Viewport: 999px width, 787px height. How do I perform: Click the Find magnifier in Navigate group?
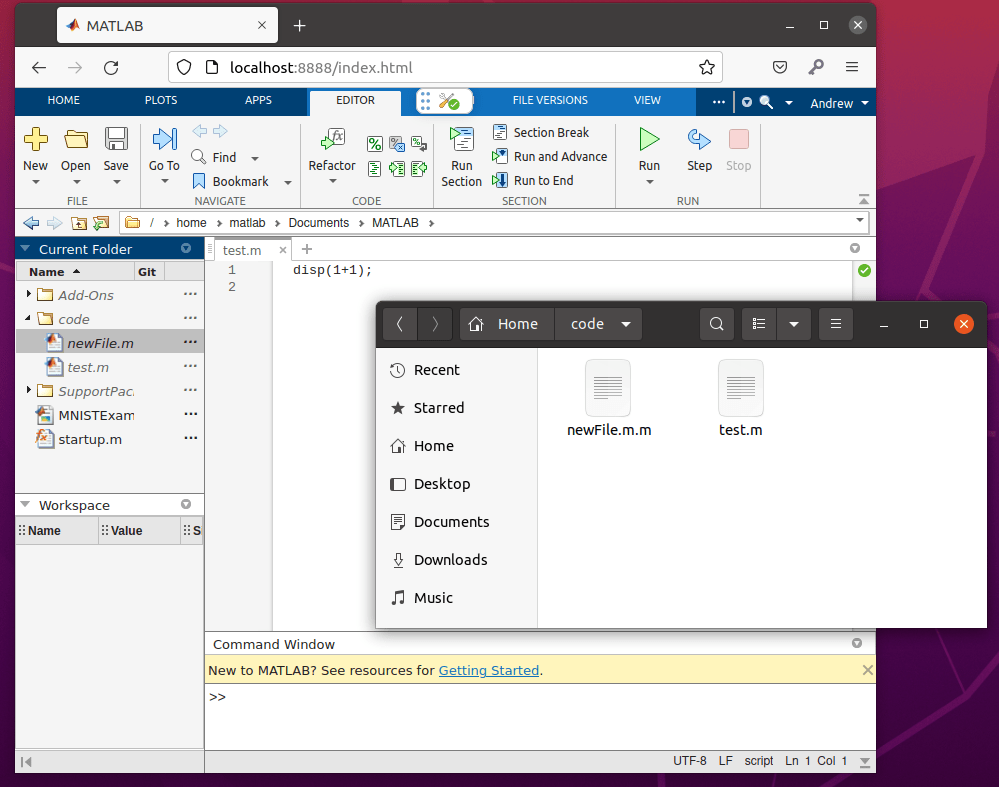click(199, 157)
